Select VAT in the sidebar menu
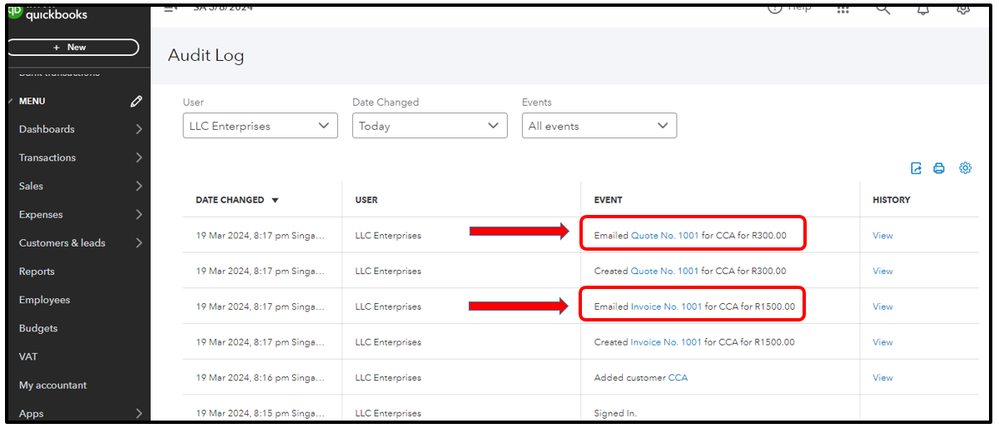Viewport: 999px width, 429px height. coord(29,357)
